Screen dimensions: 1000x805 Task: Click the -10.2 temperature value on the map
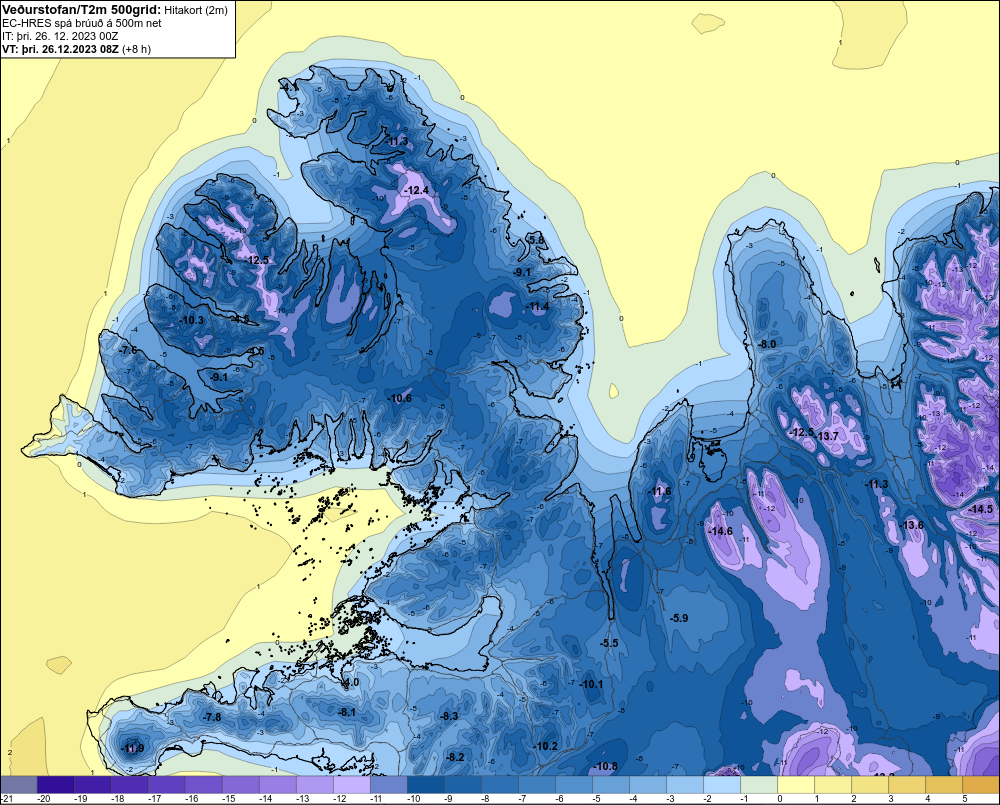point(545,746)
